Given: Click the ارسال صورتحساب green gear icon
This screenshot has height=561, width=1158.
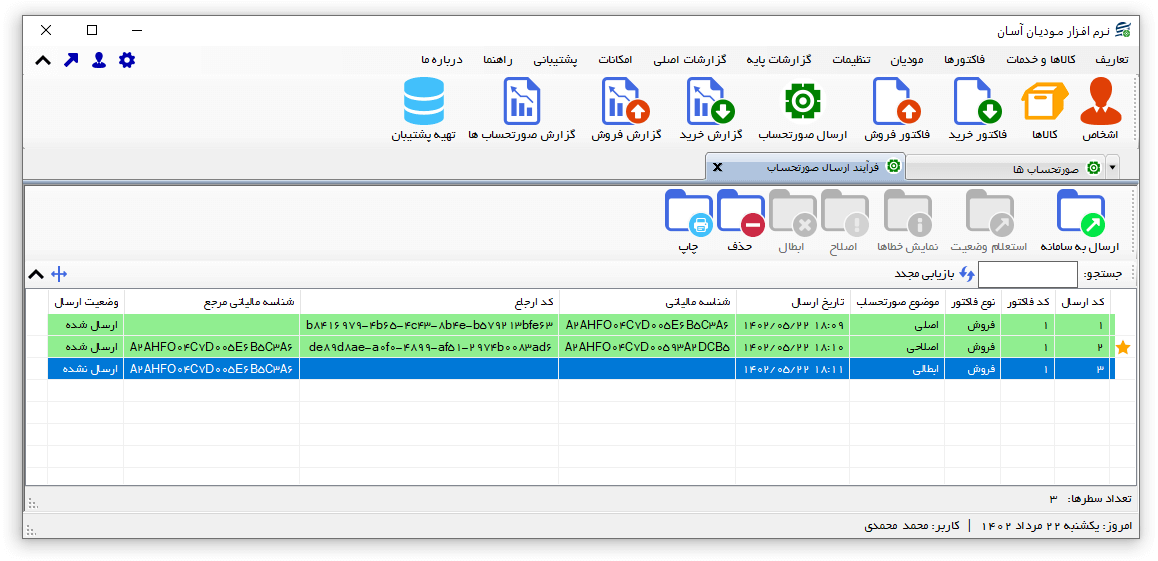Looking at the screenshot, I should point(802,102).
